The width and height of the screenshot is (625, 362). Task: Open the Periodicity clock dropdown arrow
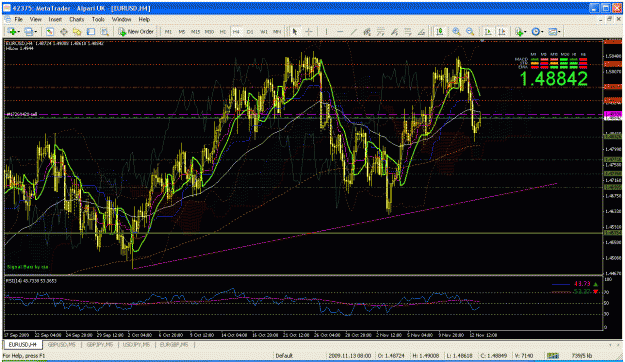click(x=542, y=31)
